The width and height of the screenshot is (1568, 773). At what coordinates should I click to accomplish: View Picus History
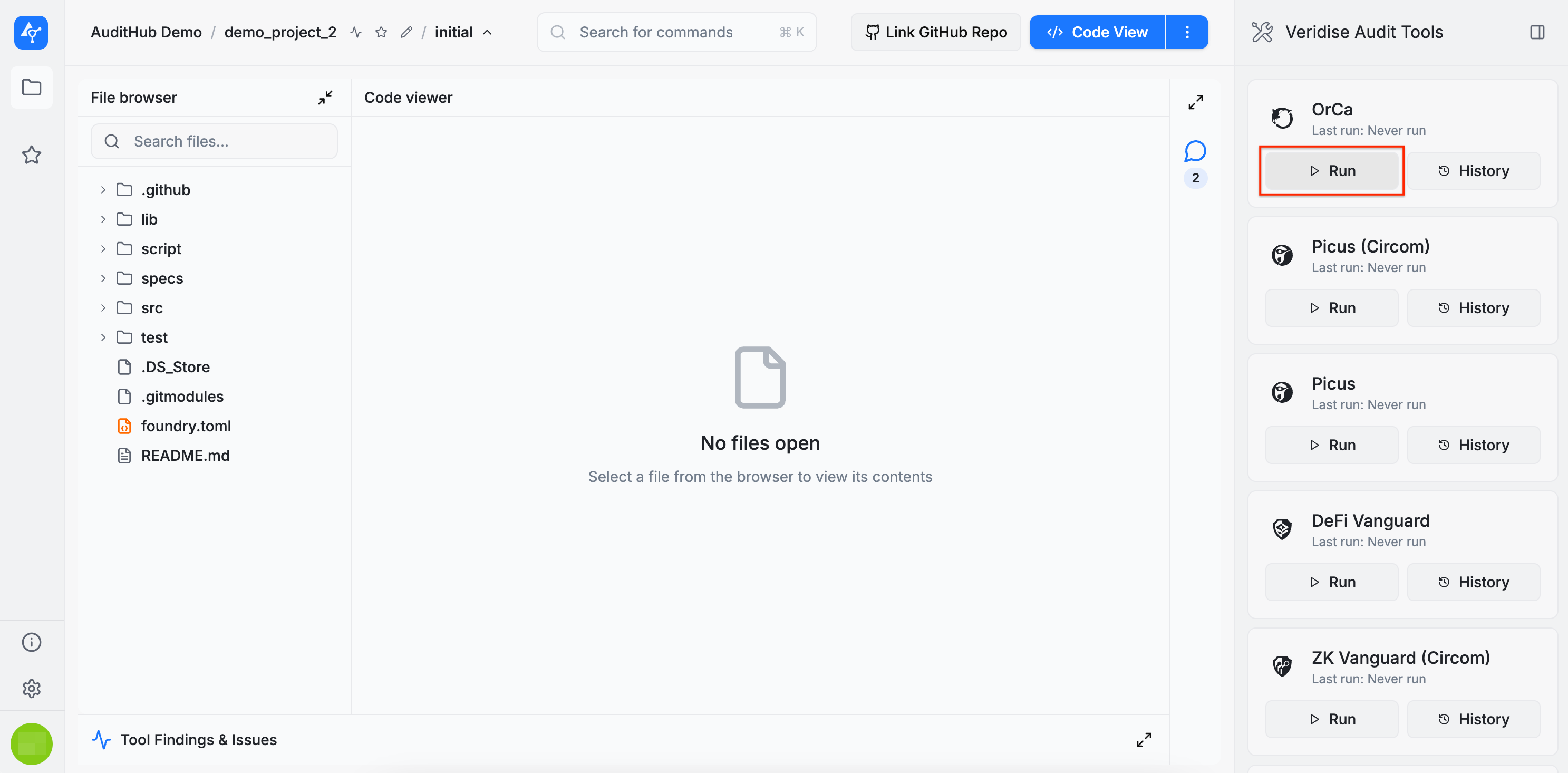(1474, 445)
